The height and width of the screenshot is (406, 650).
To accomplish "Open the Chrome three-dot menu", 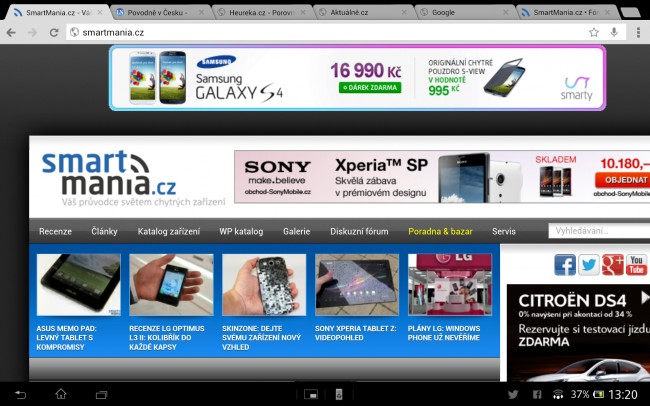I will point(638,32).
